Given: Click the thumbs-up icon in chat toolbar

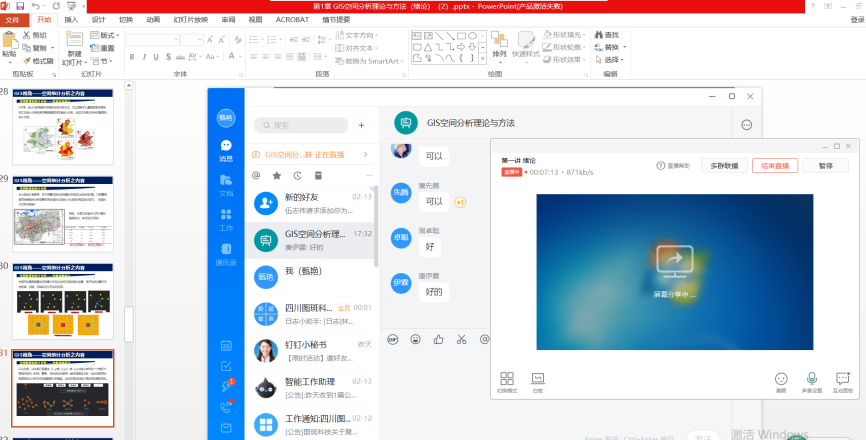Looking at the screenshot, I should tap(438, 339).
